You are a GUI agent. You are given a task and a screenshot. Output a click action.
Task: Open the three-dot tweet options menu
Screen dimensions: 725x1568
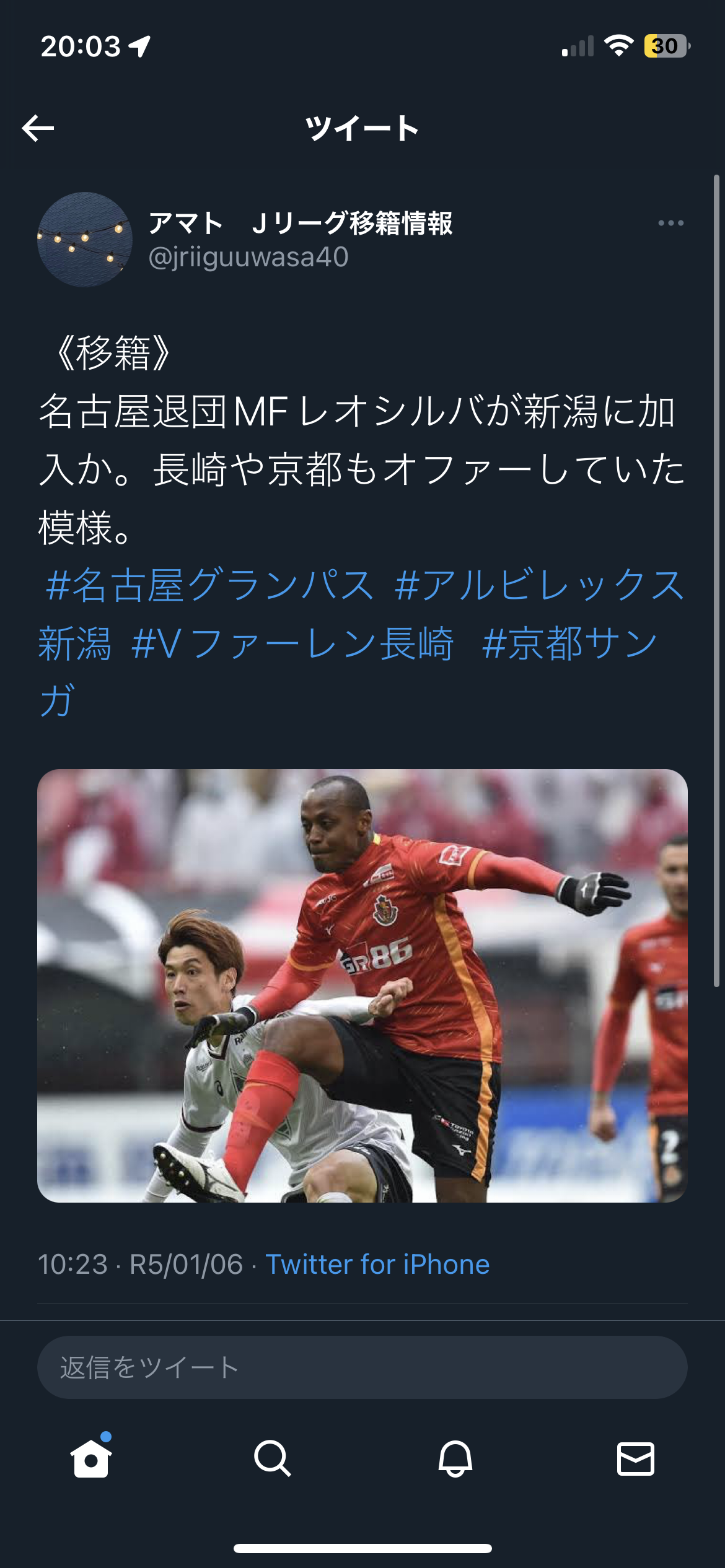(x=670, y=223)
